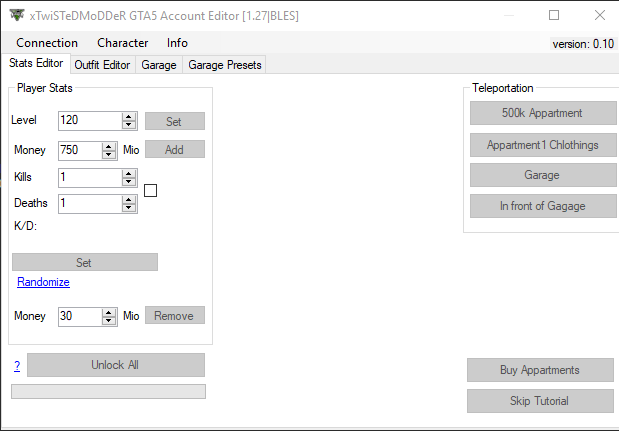The image size is (619, 431).
Task: Open the Character menu
Action: [122, 43]
